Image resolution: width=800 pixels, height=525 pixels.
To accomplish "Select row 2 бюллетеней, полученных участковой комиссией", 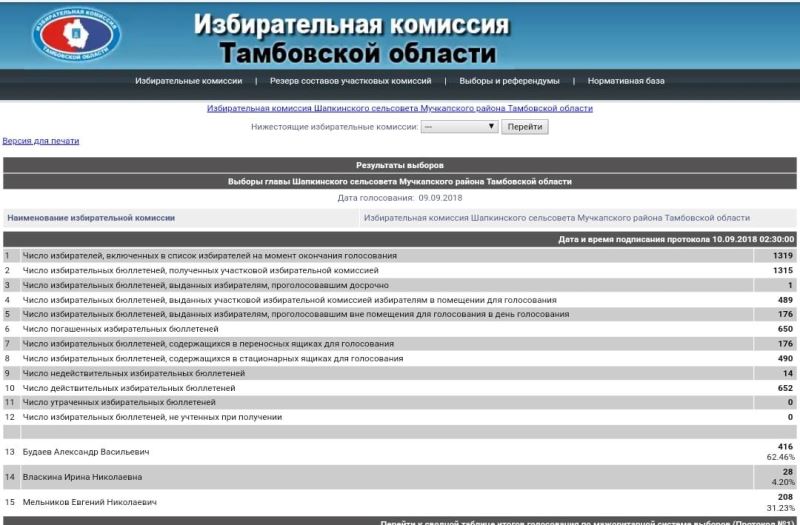I will [x=399, y=270].
